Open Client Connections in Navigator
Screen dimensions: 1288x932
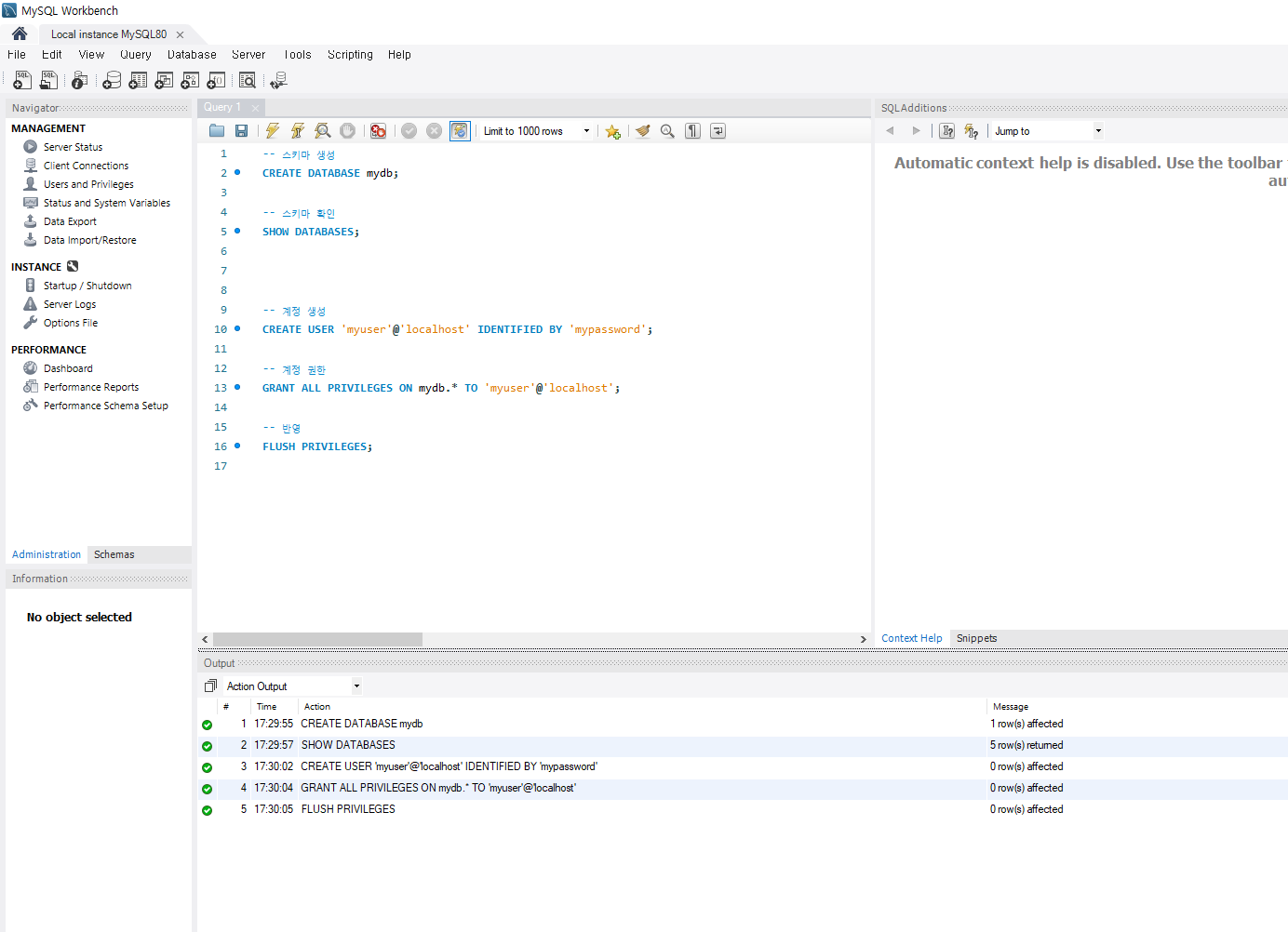tap(86, 166)
